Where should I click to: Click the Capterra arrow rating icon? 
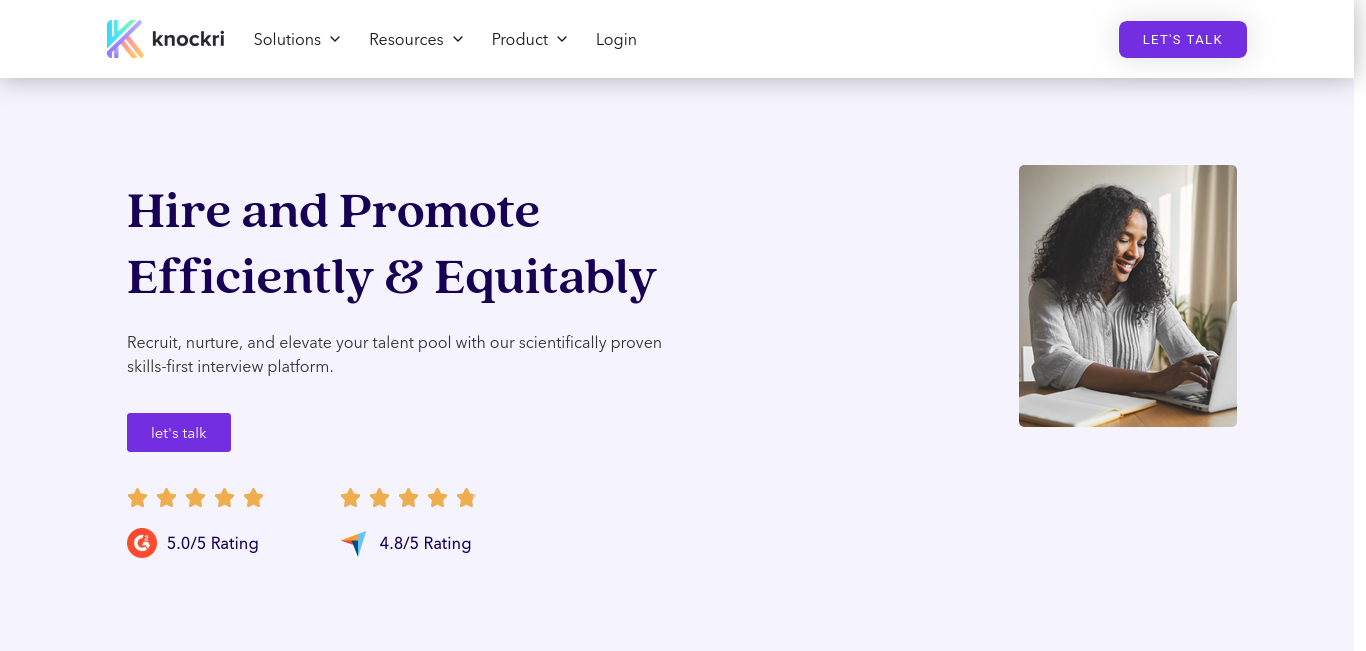pyautogui.click(x=354, y=543)
